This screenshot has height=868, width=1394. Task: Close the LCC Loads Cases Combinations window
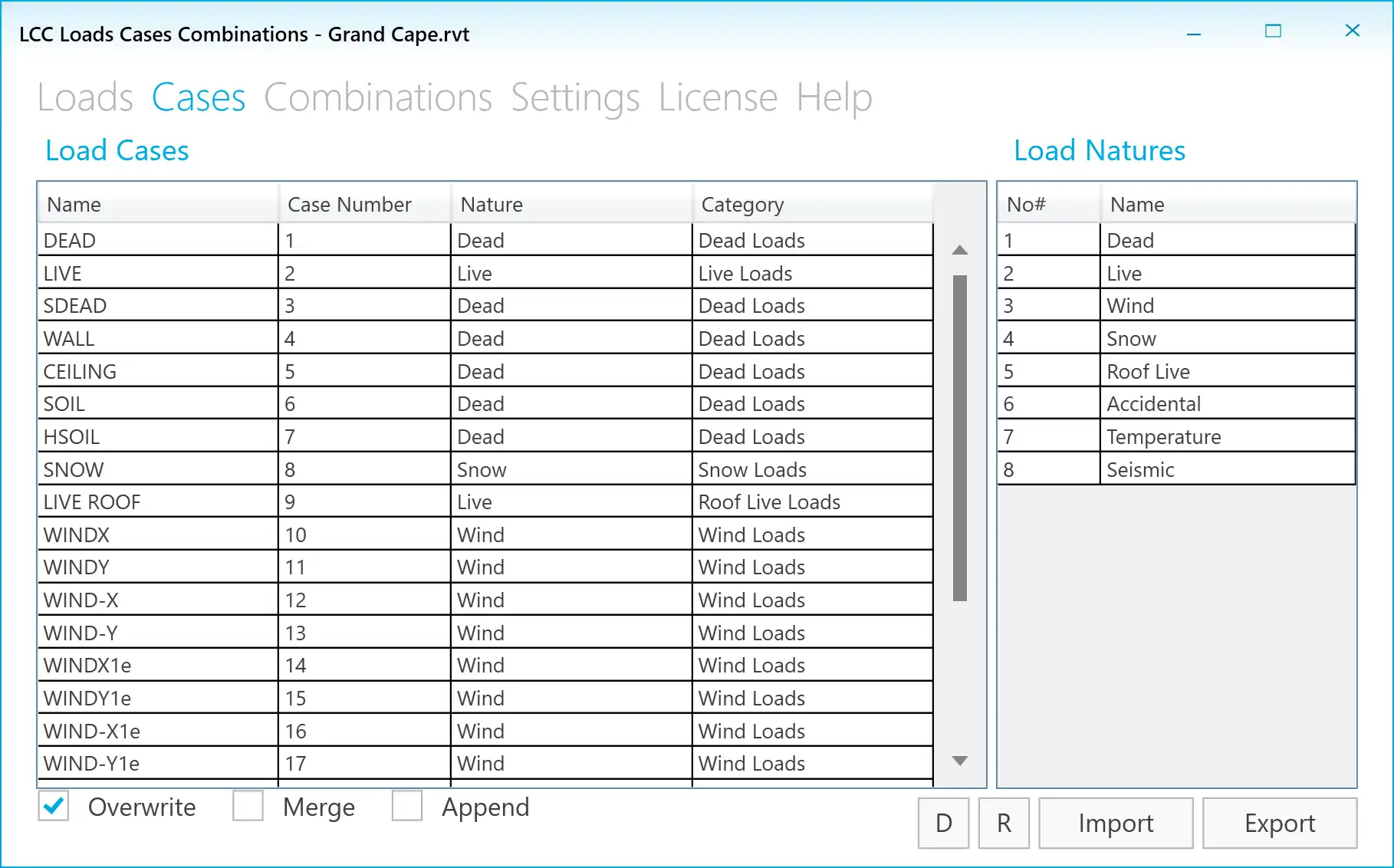tap(1353, 30)
